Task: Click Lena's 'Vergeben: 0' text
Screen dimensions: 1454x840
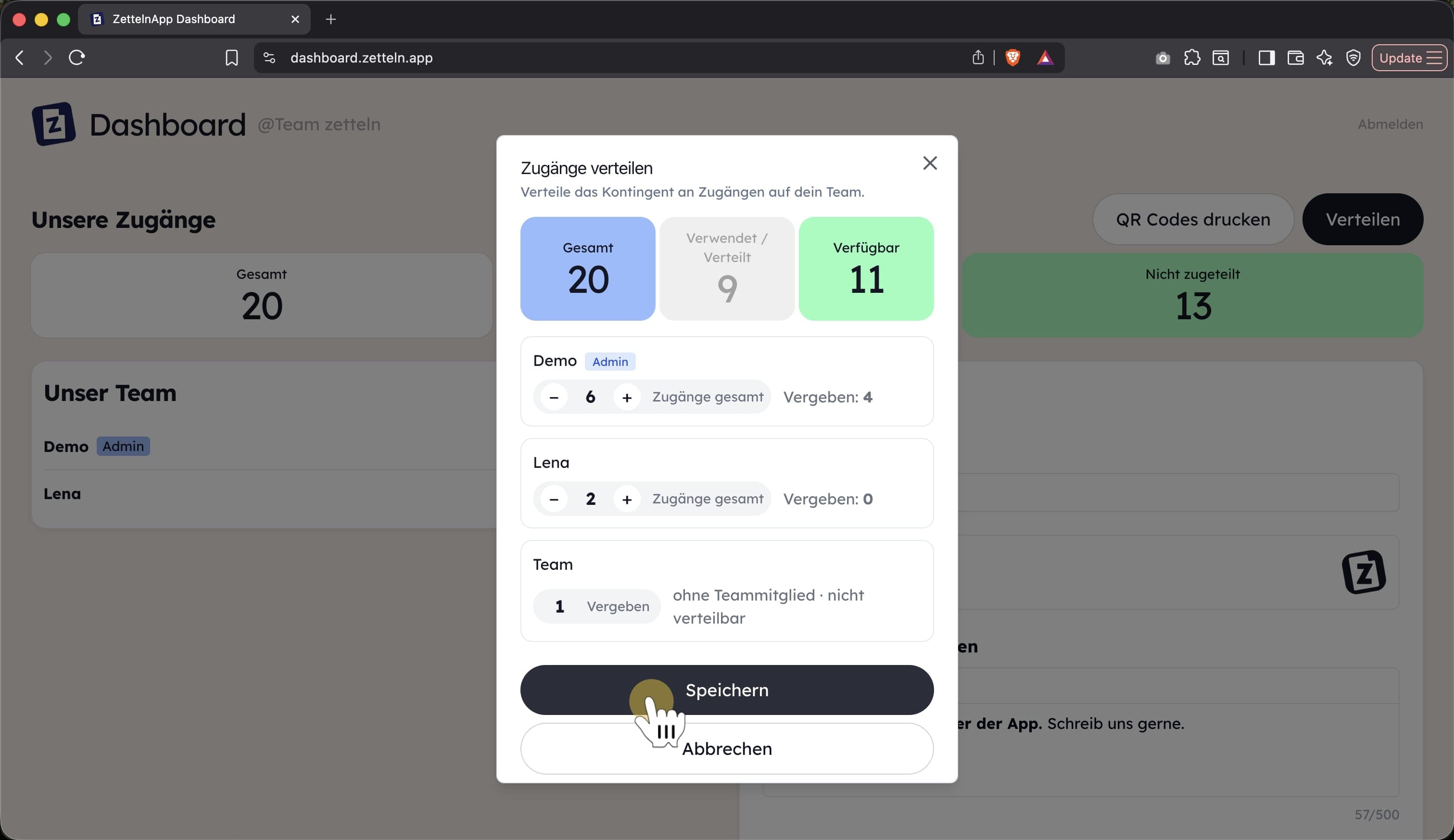Action: pyautogui.click(x=827, y=499)
